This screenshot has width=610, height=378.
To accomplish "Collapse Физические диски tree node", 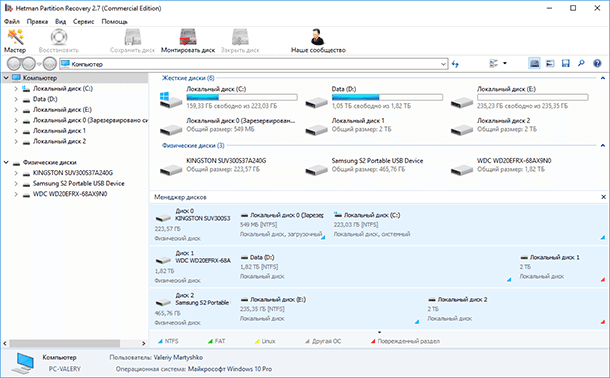I will [x=6, y=162].
